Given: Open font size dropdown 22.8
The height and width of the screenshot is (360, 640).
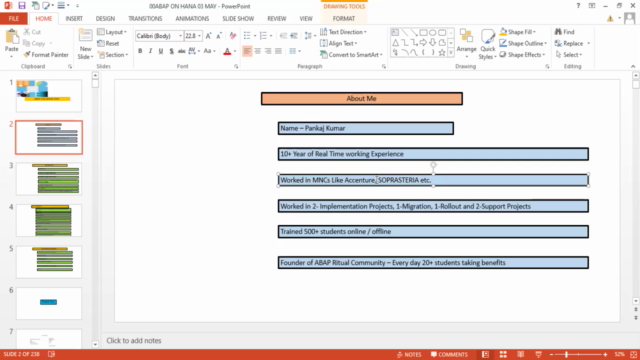Looking at the screenshot, I should point(199,36).
